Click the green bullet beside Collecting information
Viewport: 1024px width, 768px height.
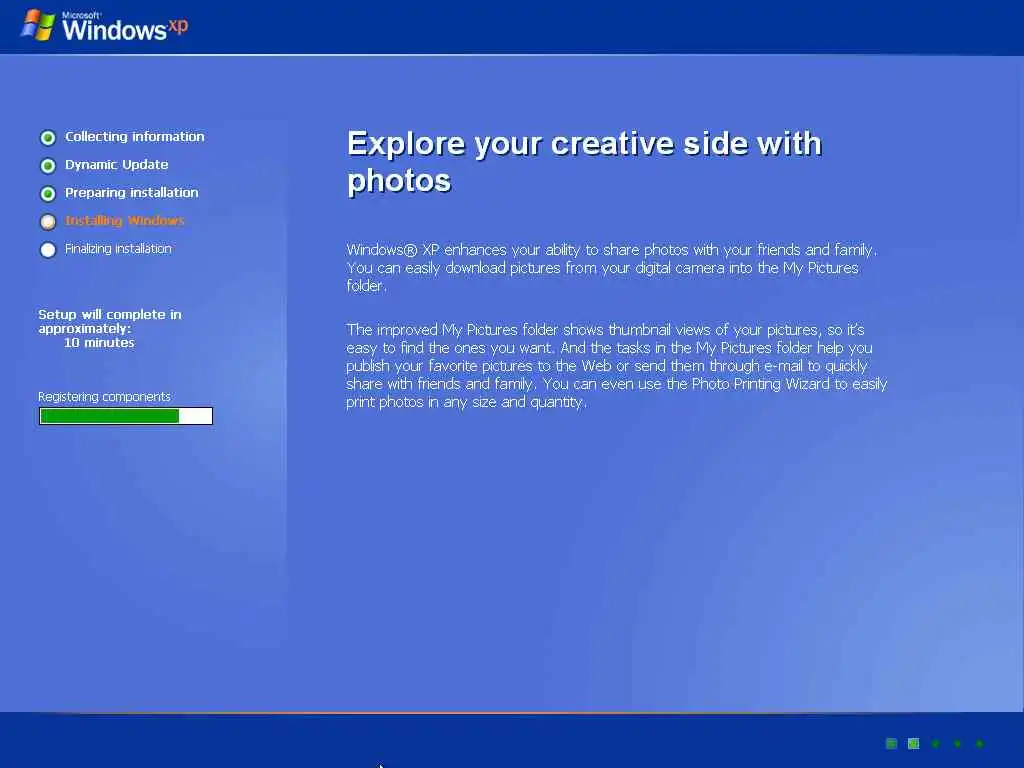48,138
